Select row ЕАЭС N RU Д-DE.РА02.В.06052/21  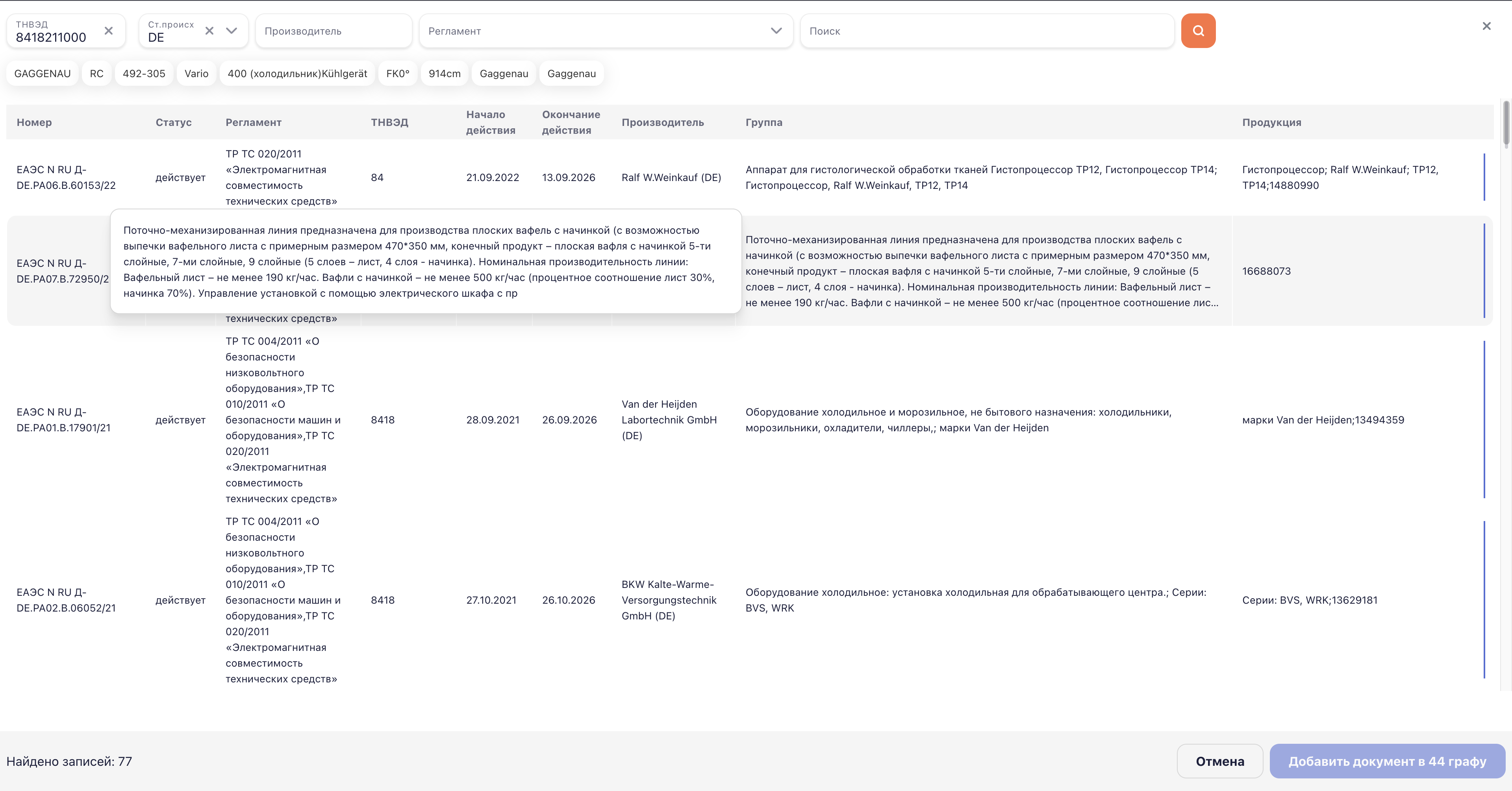click(x=66, y=600)
